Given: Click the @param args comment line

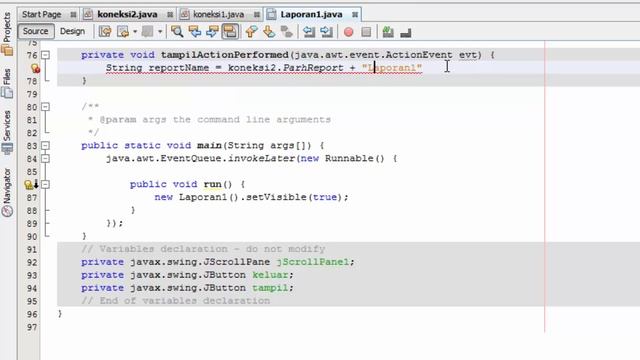Looking at the screenshot, I should [209, 120].
